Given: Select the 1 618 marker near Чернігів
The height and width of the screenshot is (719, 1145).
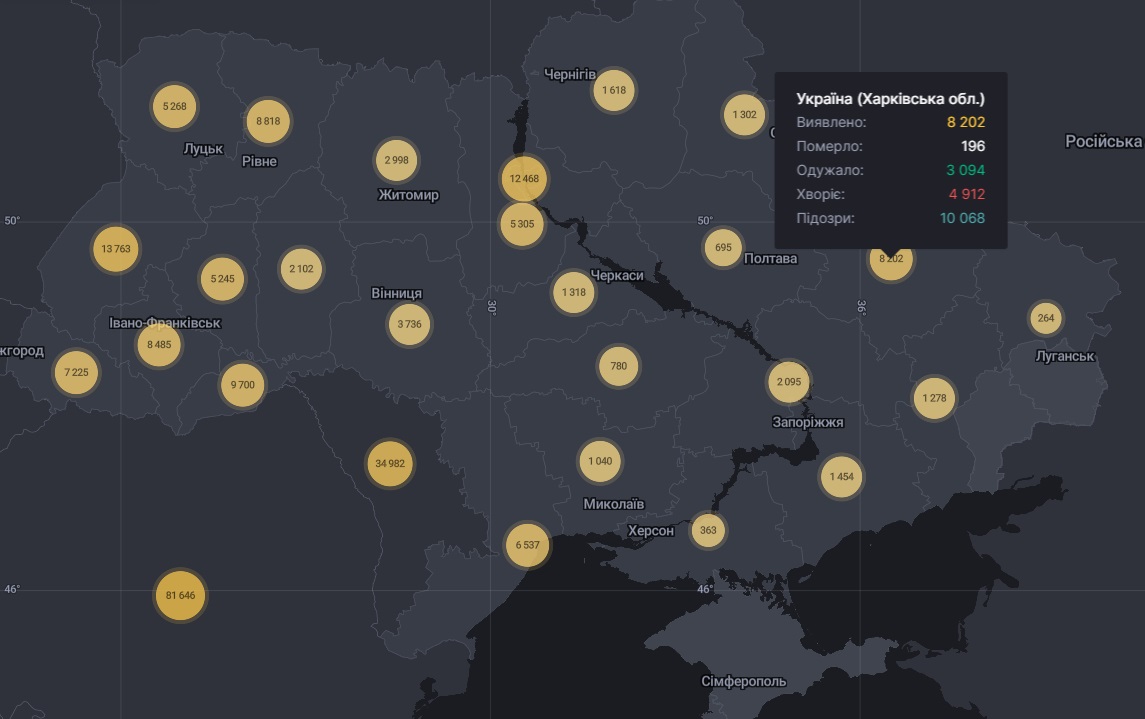Looking at the screenshot, I should (614, 91).
